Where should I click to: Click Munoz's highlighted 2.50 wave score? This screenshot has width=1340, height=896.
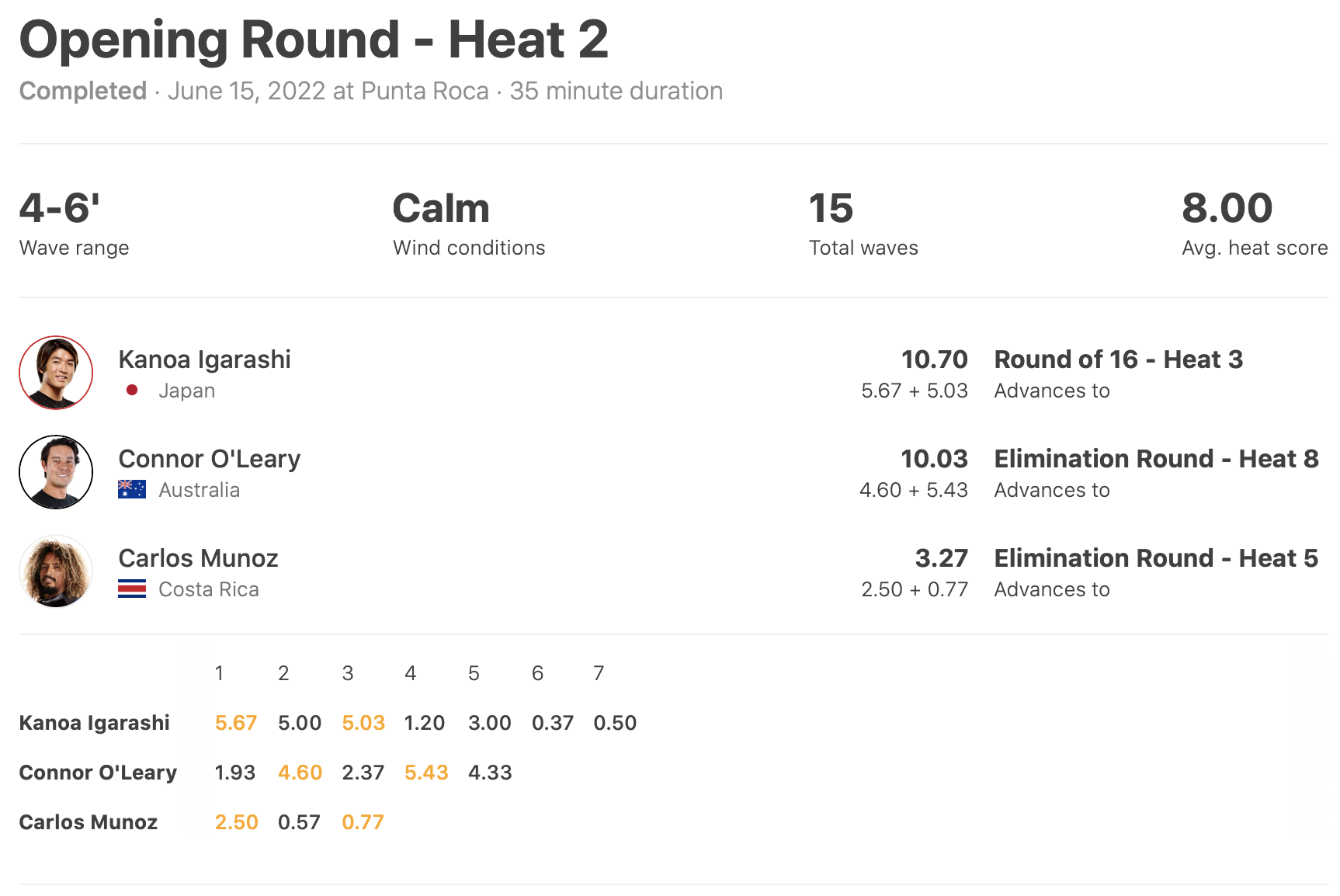pyautogui.click(x=236, y=822)
